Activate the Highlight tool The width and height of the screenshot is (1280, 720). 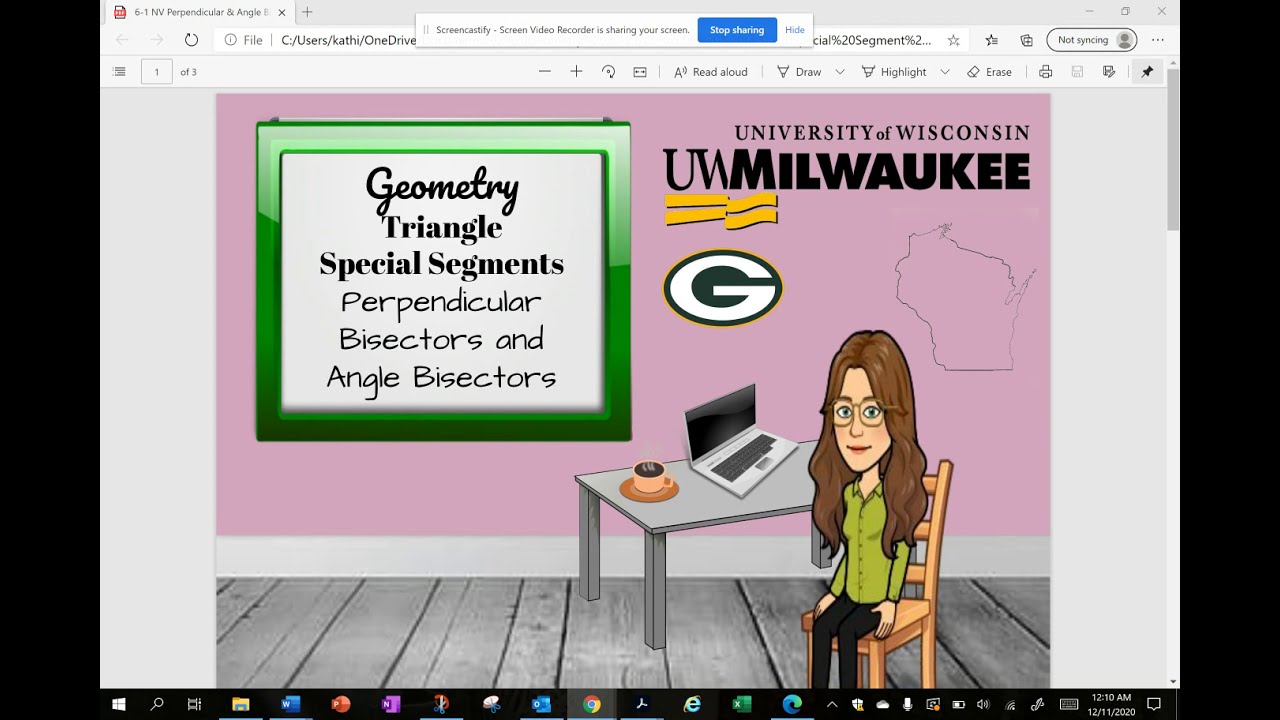pos(894,72)
